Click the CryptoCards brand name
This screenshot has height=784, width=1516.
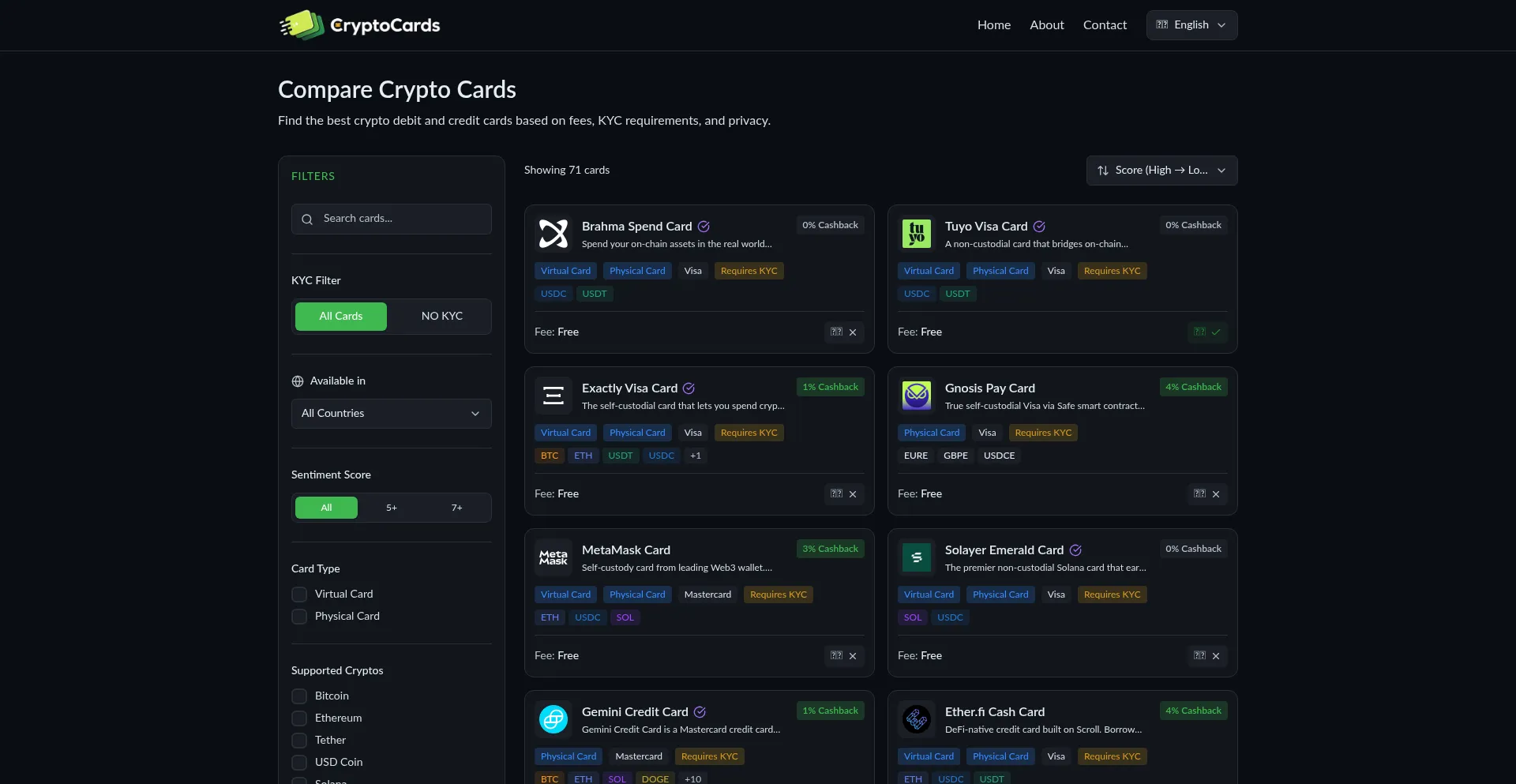click(x=385, y=25)
